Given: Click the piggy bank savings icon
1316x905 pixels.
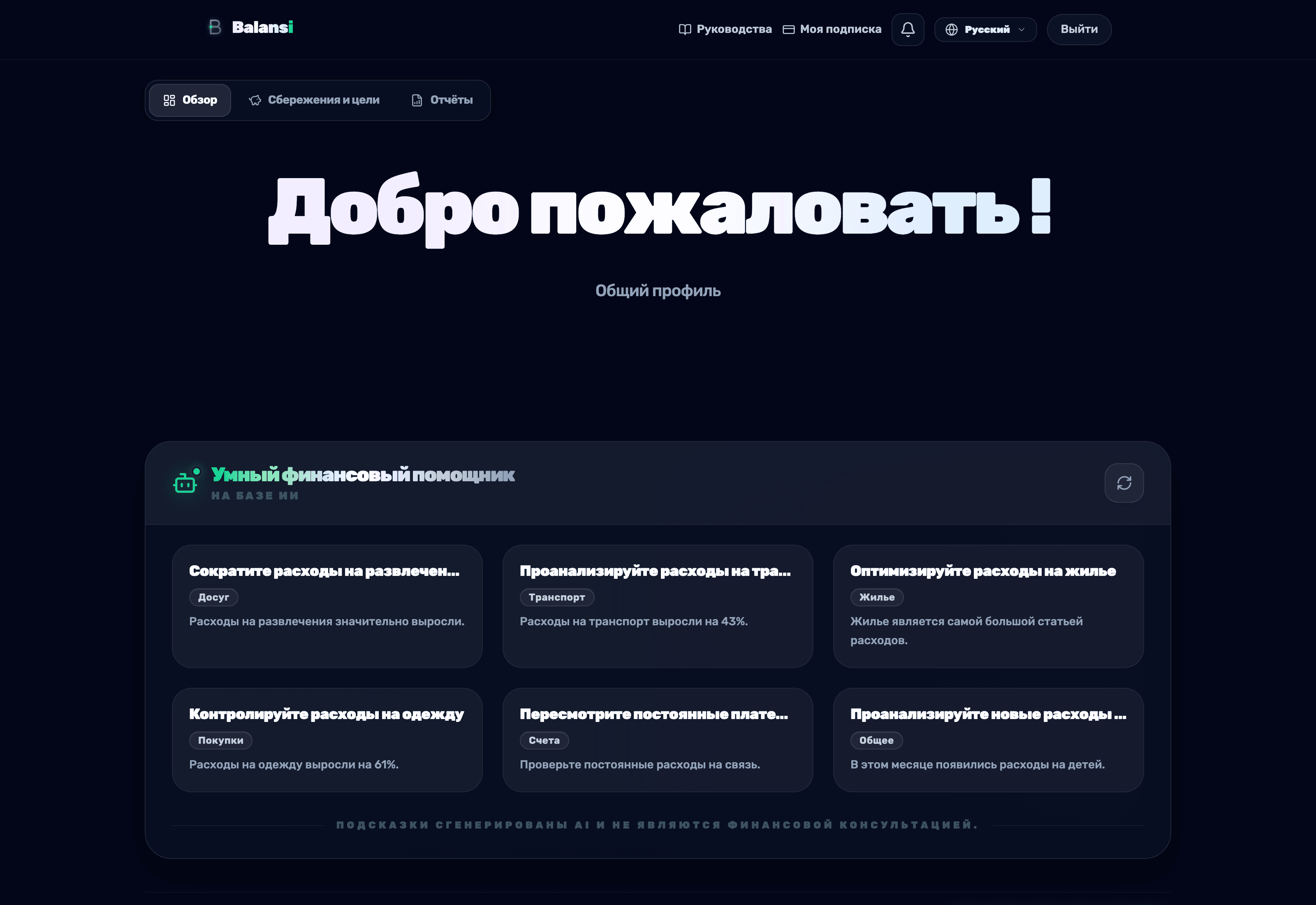Looking at the screenshot, I should point(255,100).
